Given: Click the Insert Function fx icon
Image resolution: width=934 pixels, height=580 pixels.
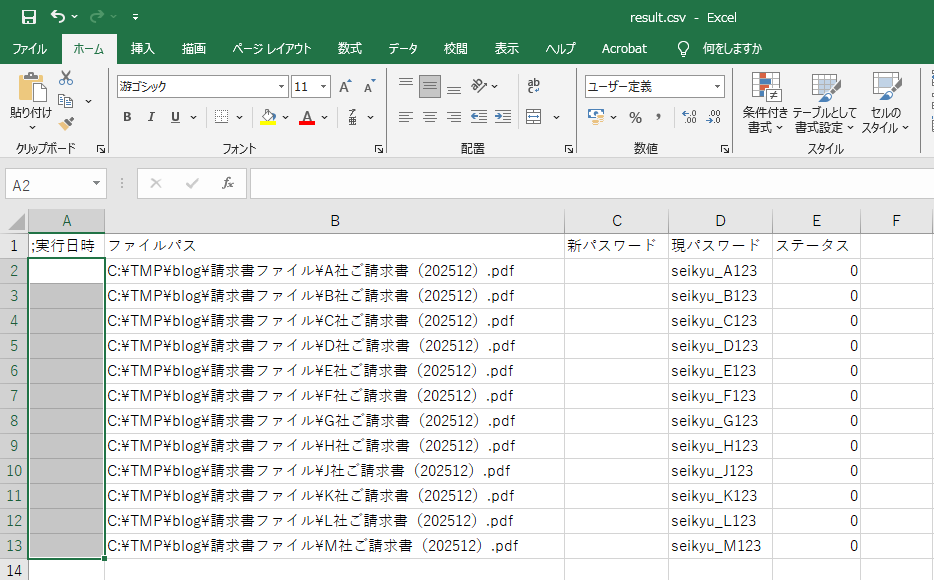Looking at the screenshot, I should click(x=228, y=184).
